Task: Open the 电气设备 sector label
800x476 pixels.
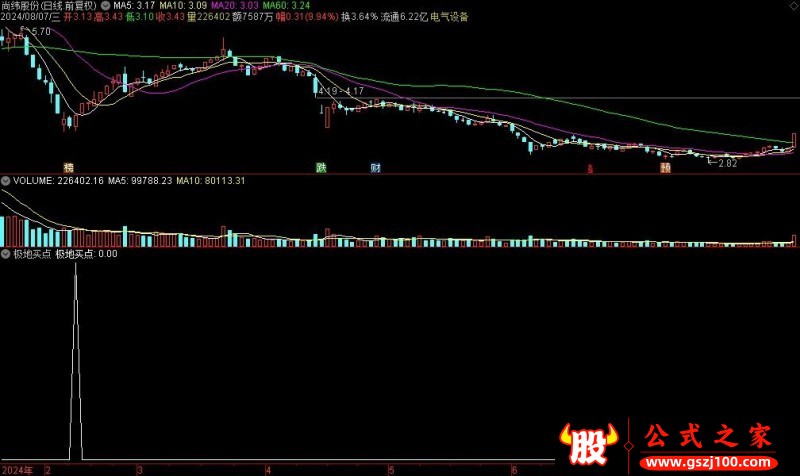Action: tap(449, 17)
